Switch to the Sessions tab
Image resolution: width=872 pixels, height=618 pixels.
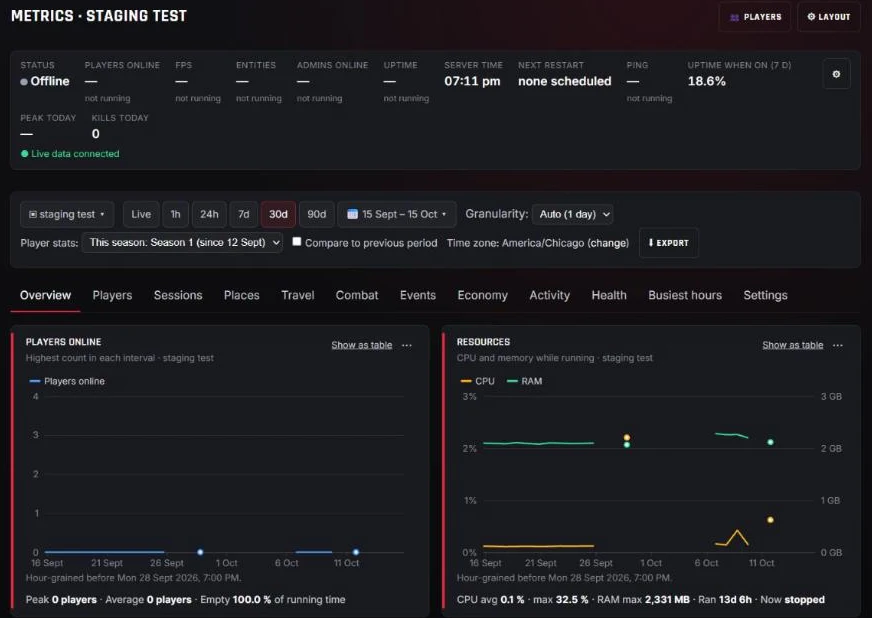click(x=178, y=295)
